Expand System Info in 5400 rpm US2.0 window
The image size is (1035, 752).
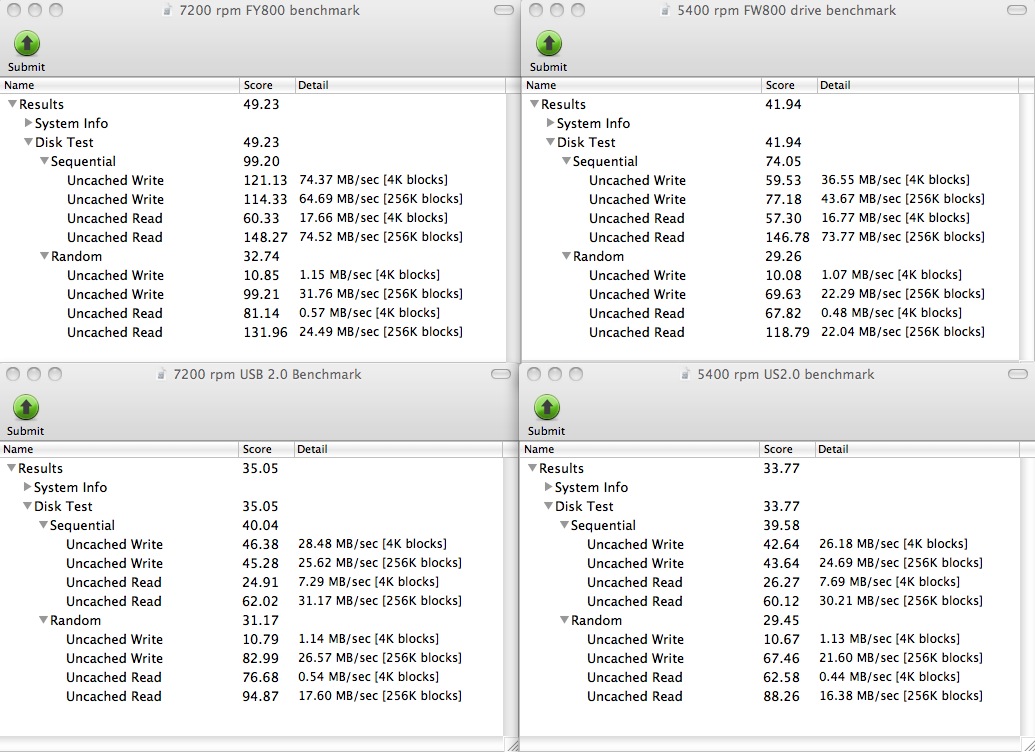pos(549,487)
